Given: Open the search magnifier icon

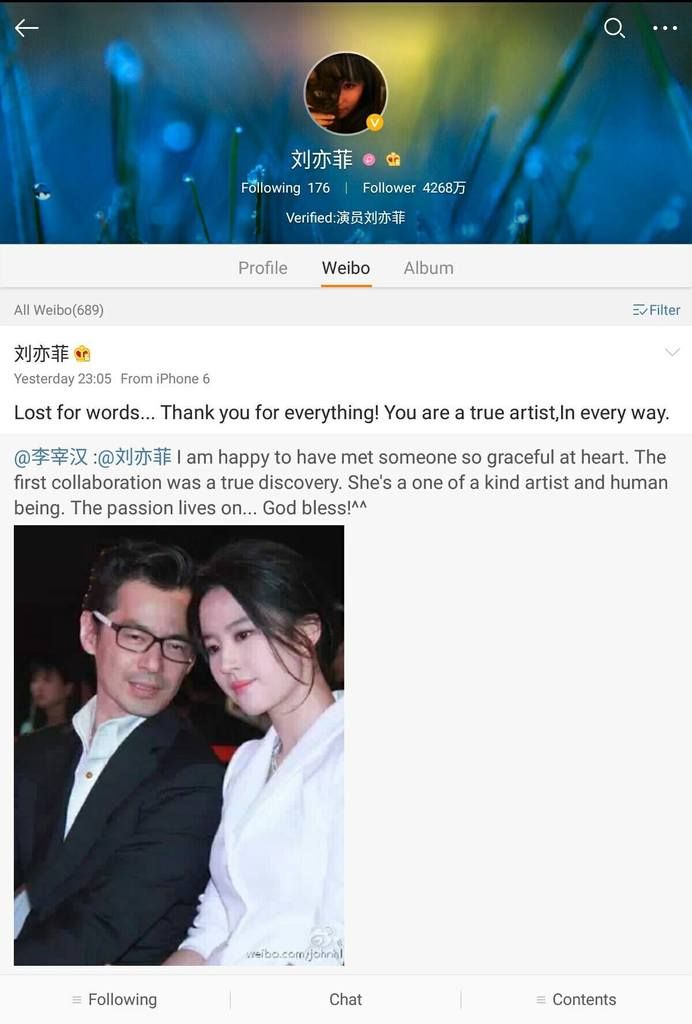Looking at the screenshot, I should (614, 27).
